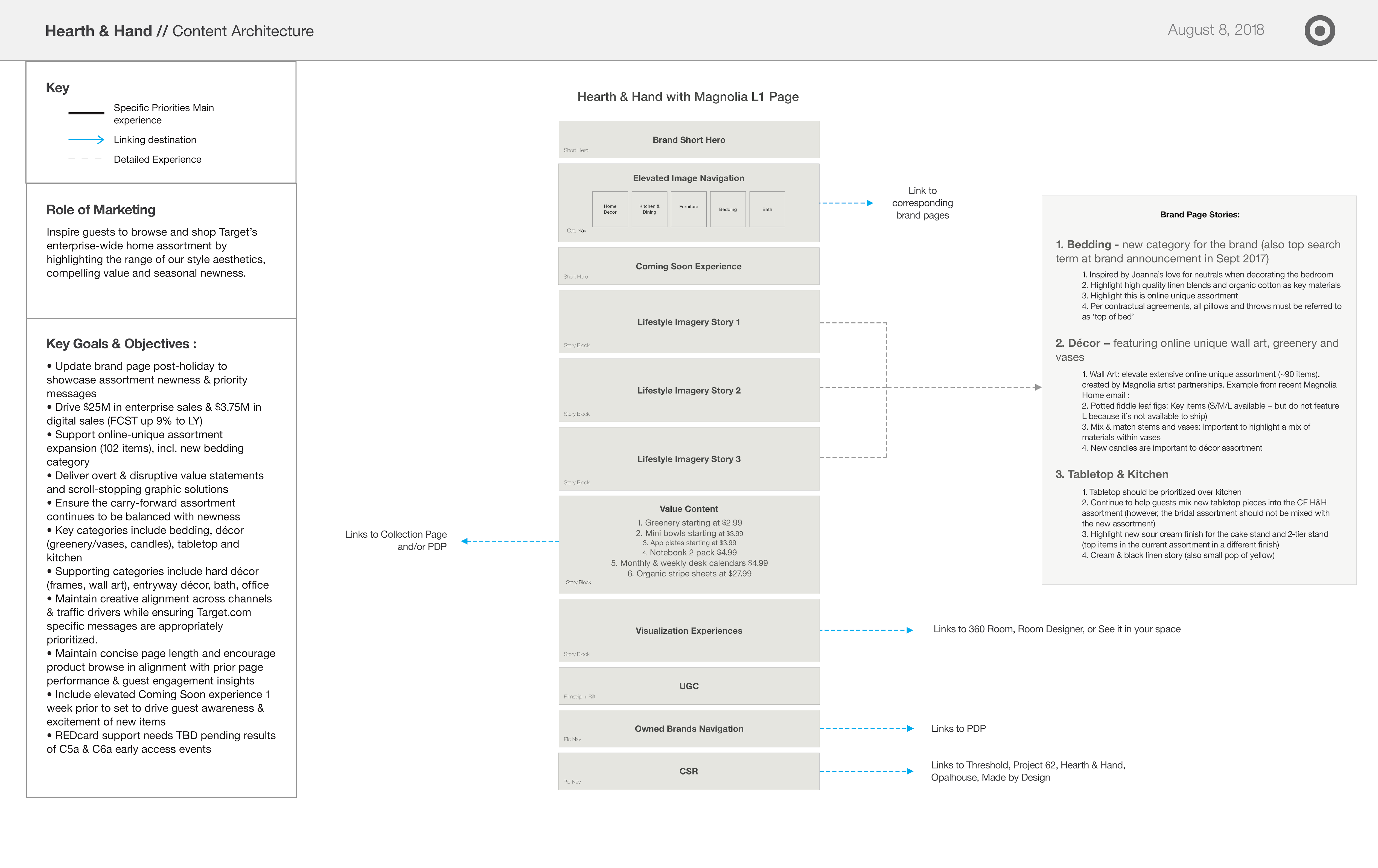The image size is (1378, 868).
Task: Click 'New candles are important' line
Action: coord(1172,447)
